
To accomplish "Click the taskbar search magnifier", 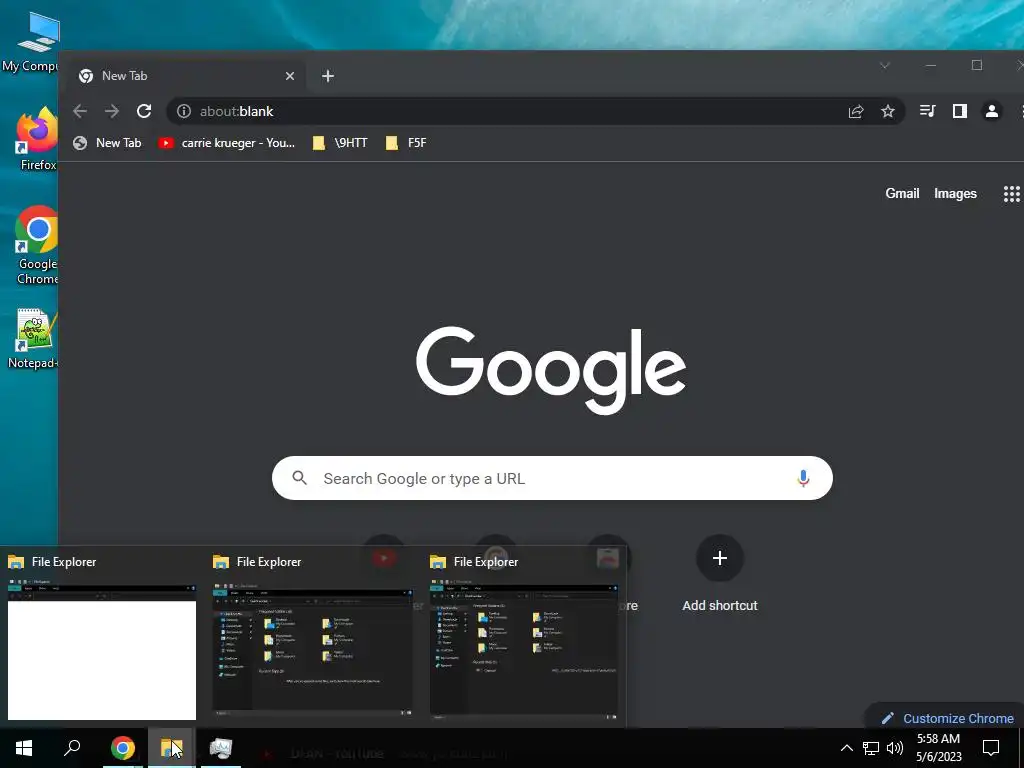I will [72, 748].
